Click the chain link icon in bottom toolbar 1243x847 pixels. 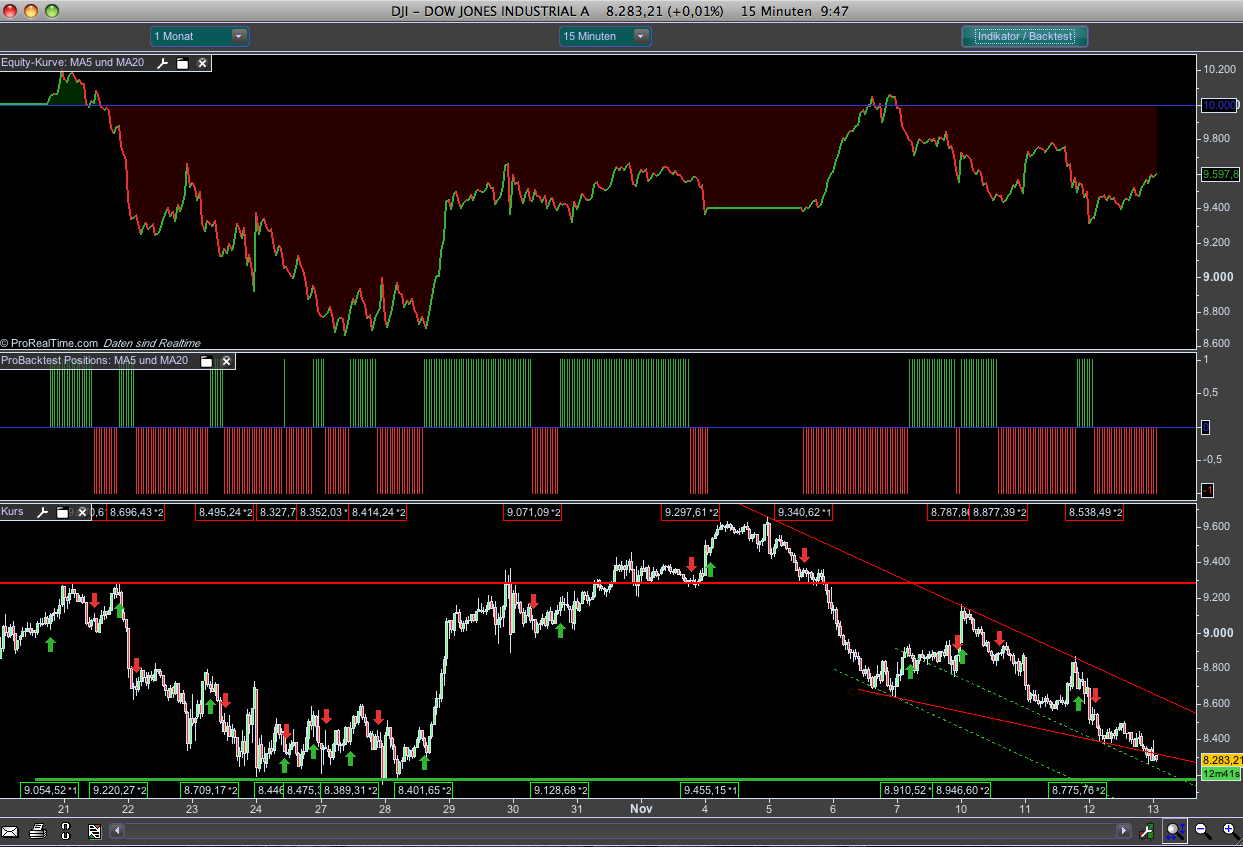[x=66, y=831]
